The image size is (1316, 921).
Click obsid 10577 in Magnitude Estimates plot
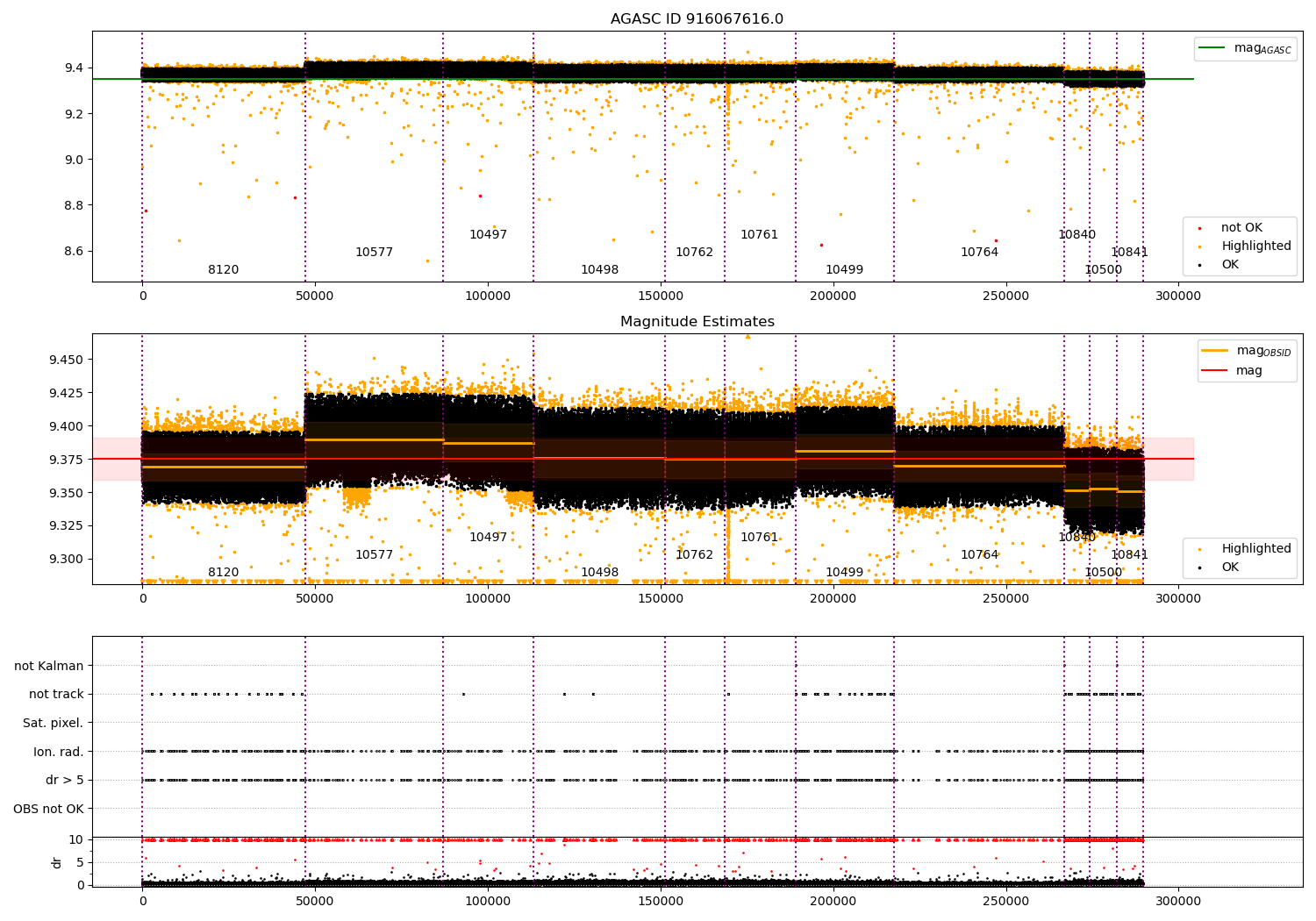(374, 555)
